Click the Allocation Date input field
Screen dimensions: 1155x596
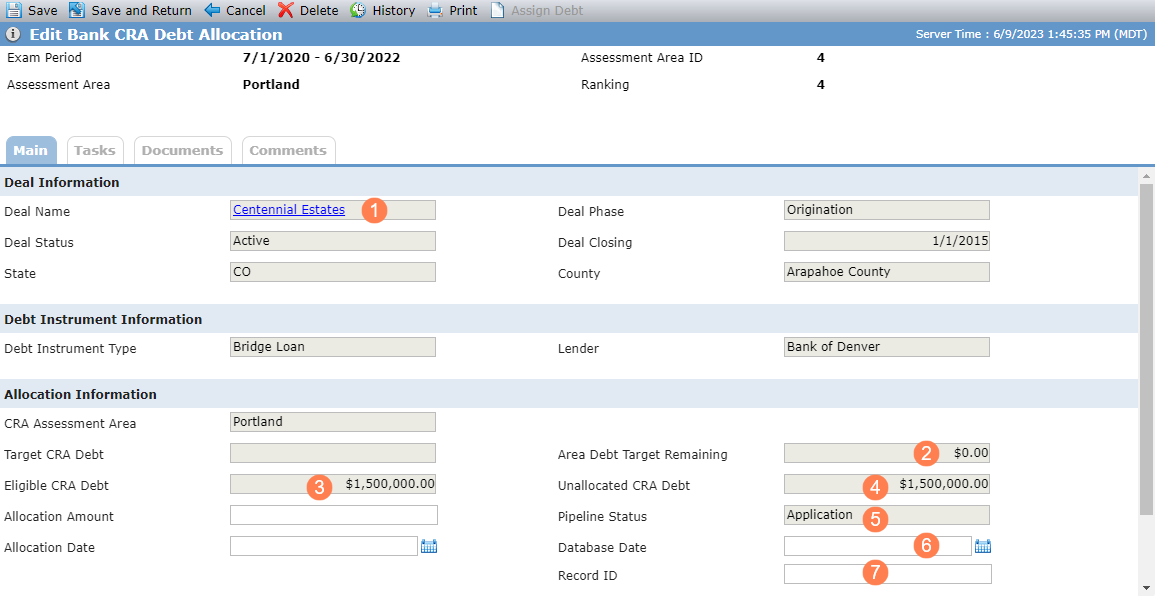tap(324, 546)
